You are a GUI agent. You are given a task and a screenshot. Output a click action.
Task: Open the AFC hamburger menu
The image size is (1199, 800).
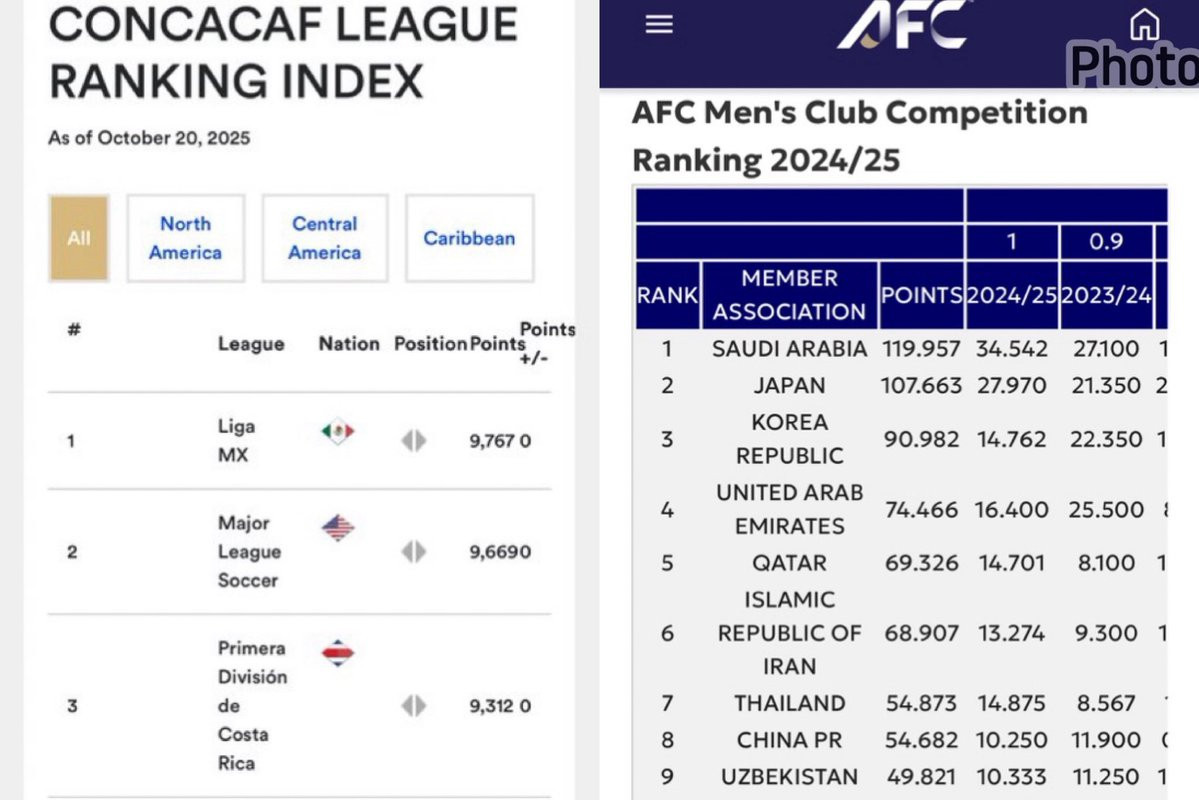pyautogui.click(x=658, y=24)
